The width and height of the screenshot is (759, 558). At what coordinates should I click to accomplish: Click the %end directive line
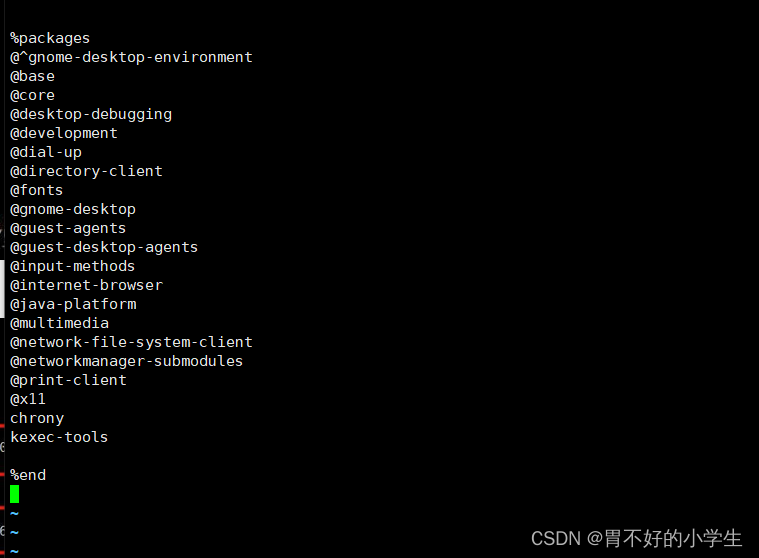pyautogui.click(x=28, y=475)
